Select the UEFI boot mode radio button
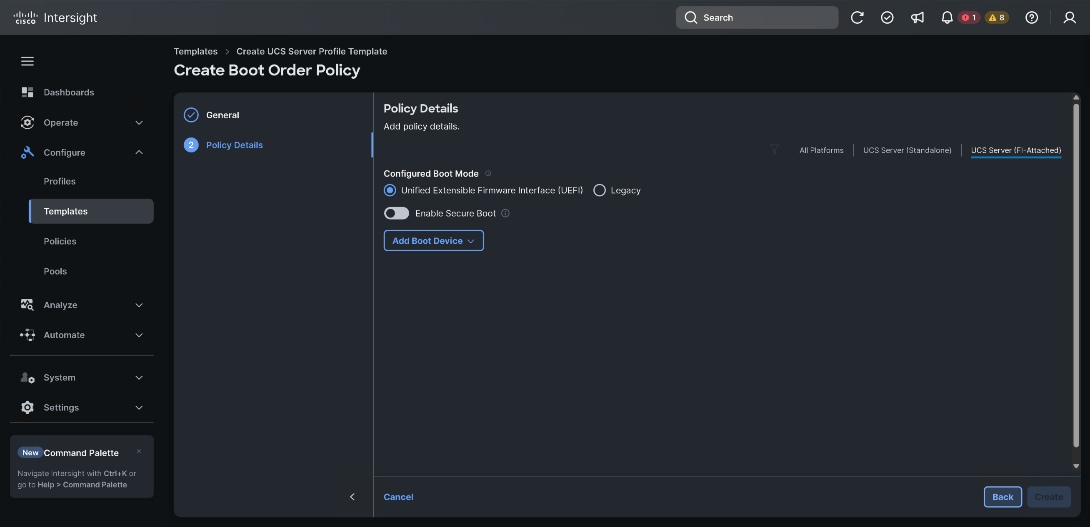The height and width of the screenshot is (527, 1090). coord(390,190)
